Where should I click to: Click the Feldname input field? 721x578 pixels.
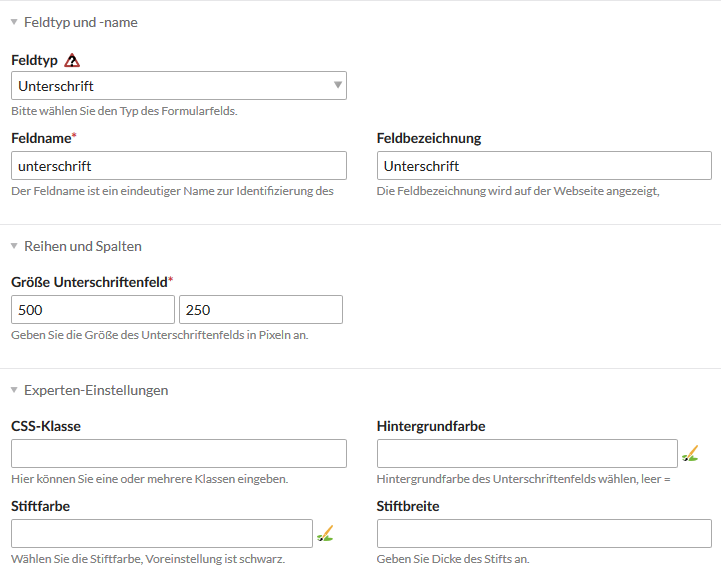[179, 166]
